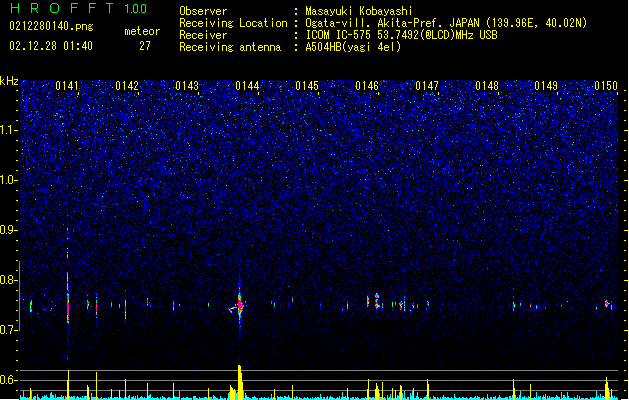Click the 0147 time marker
629x400 pixels.
(x=427, y=86)
